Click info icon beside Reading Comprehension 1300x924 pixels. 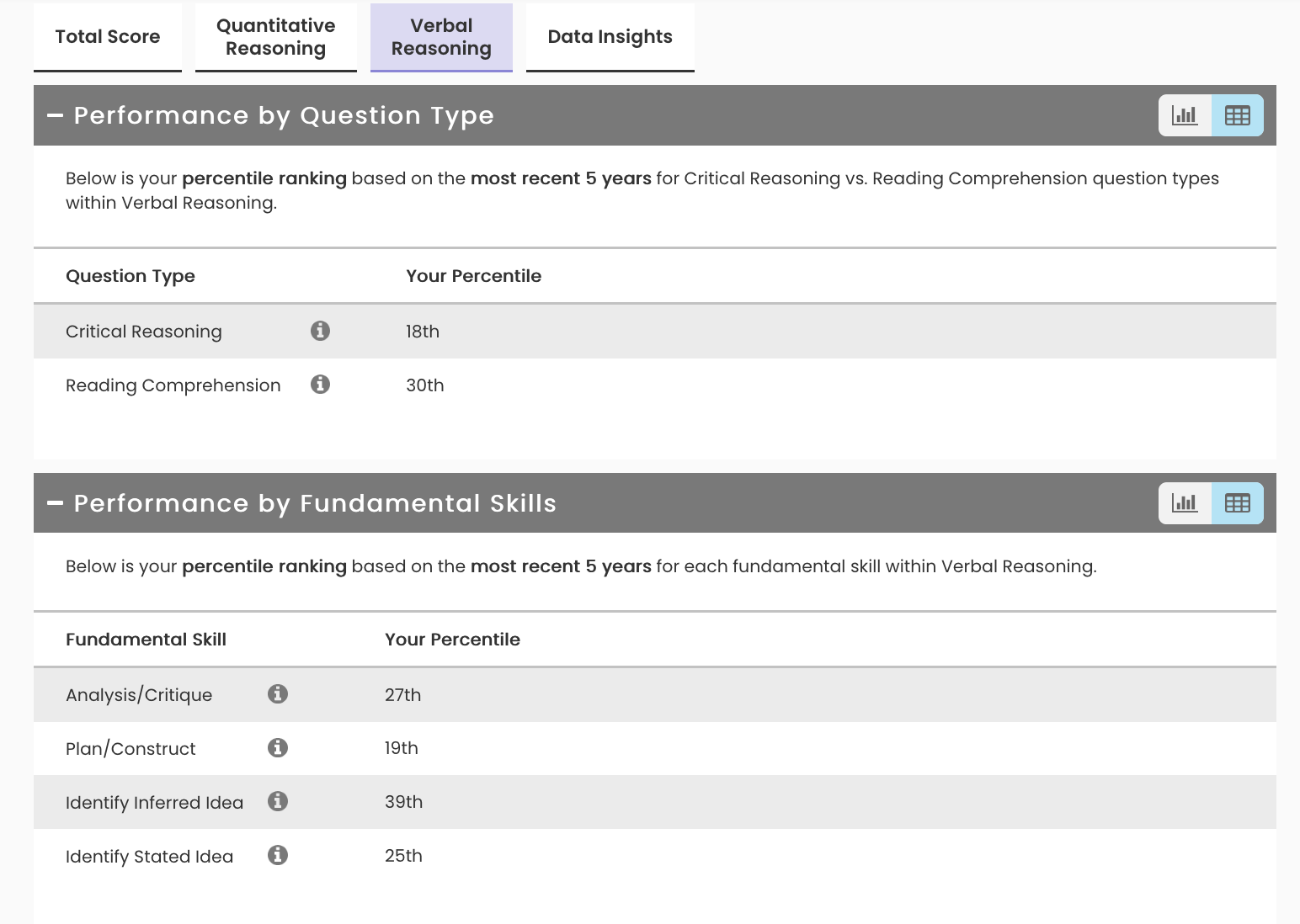point(320,385)
